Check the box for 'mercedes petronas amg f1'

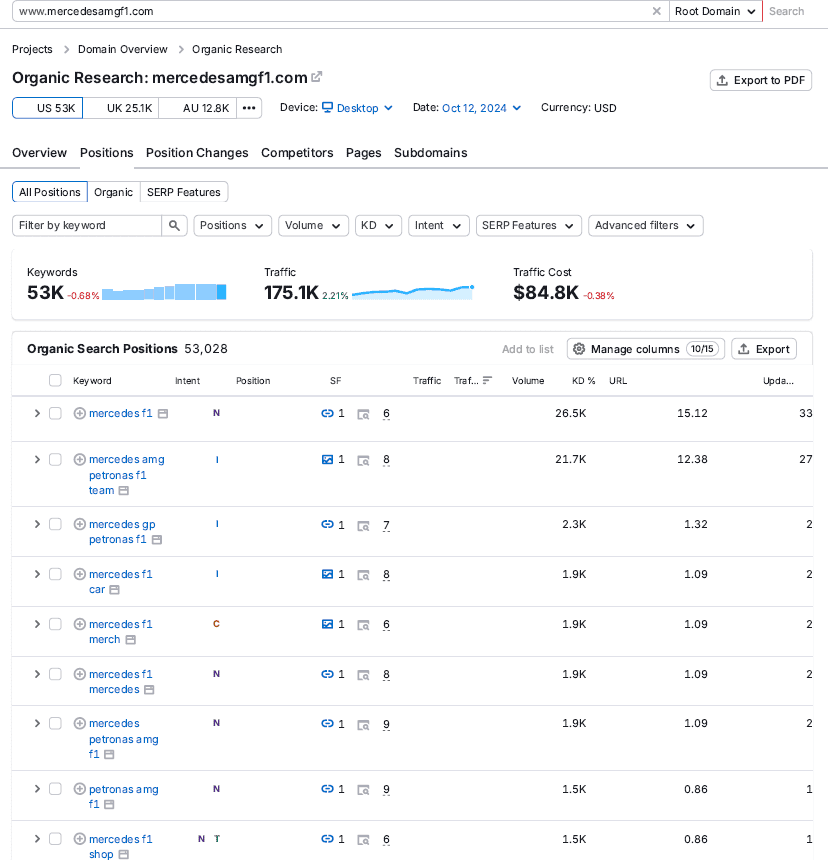click(x=55, y=723)
